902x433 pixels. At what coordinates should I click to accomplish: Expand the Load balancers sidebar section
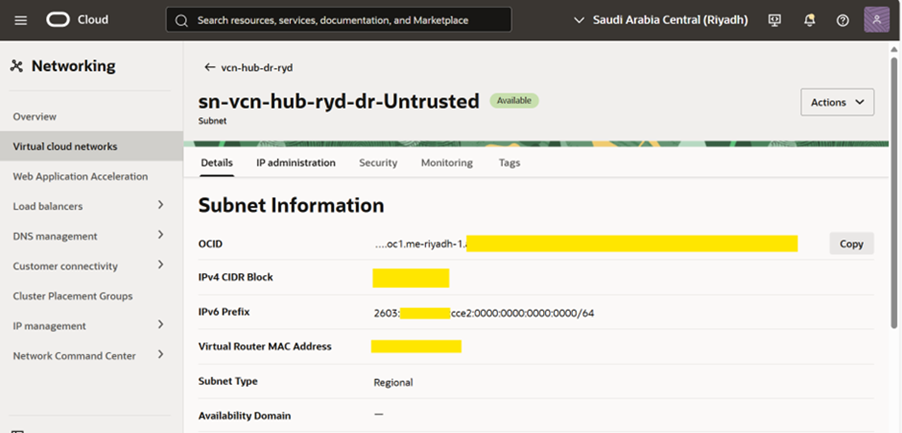pyautogui.click(x=161, y=206)
